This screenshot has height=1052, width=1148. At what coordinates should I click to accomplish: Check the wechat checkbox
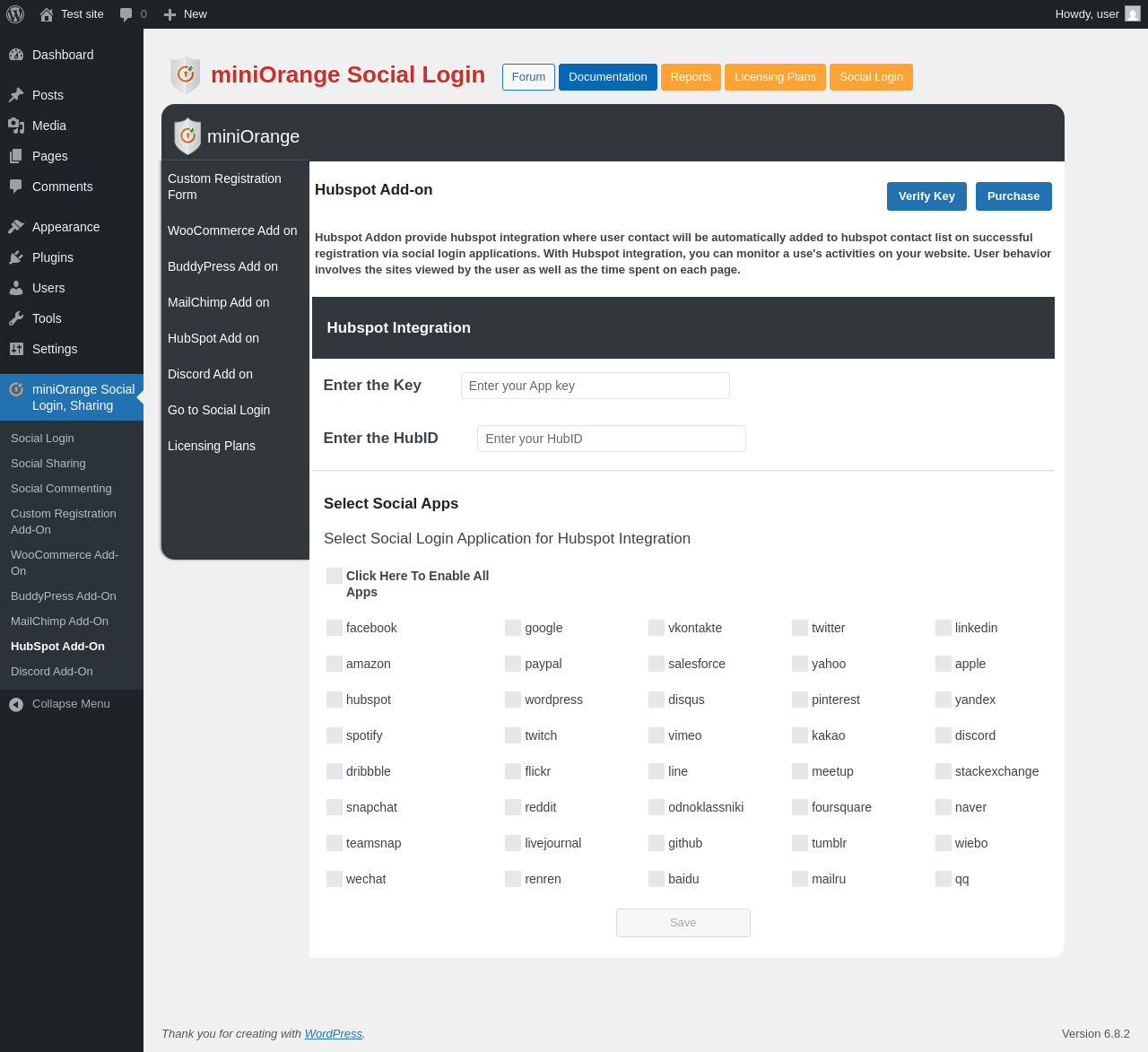point(335,879)
